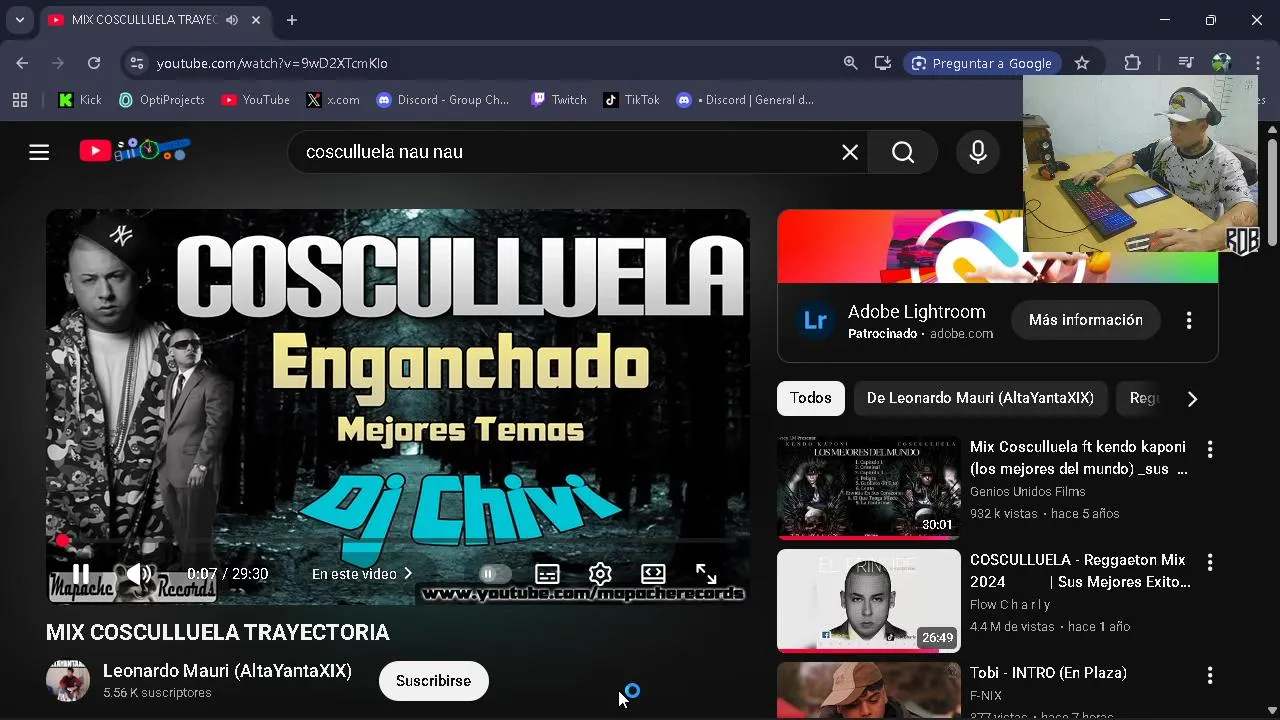Open Kick bookmark
Image resolution: width=1280 pixels, height=720 pixels.
[x=80, y=100]
